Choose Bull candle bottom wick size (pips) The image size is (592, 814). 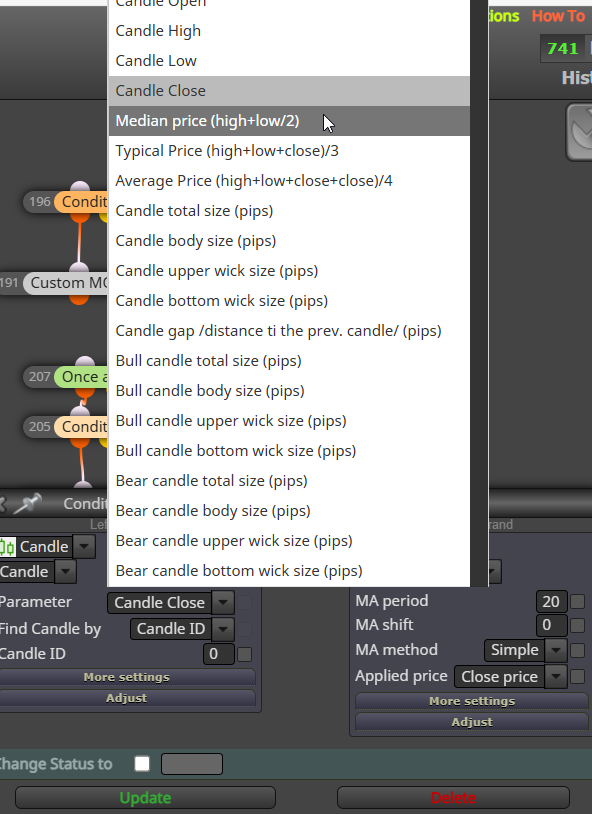click(x=289, y=451)
